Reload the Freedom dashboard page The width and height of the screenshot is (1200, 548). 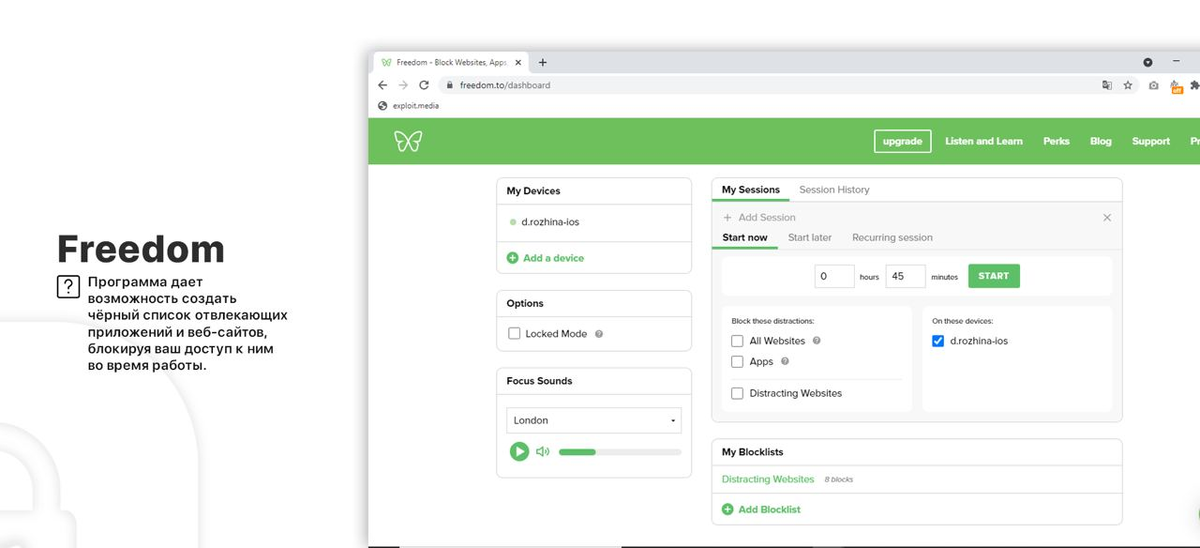click(424, 85)
